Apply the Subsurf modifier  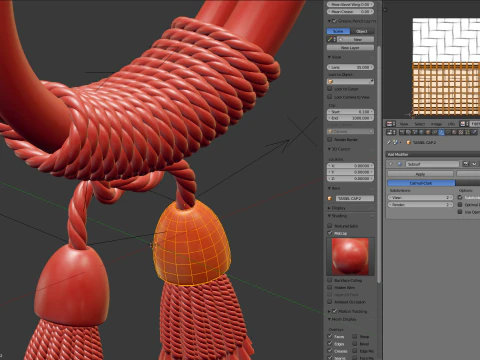pos(420,174)
